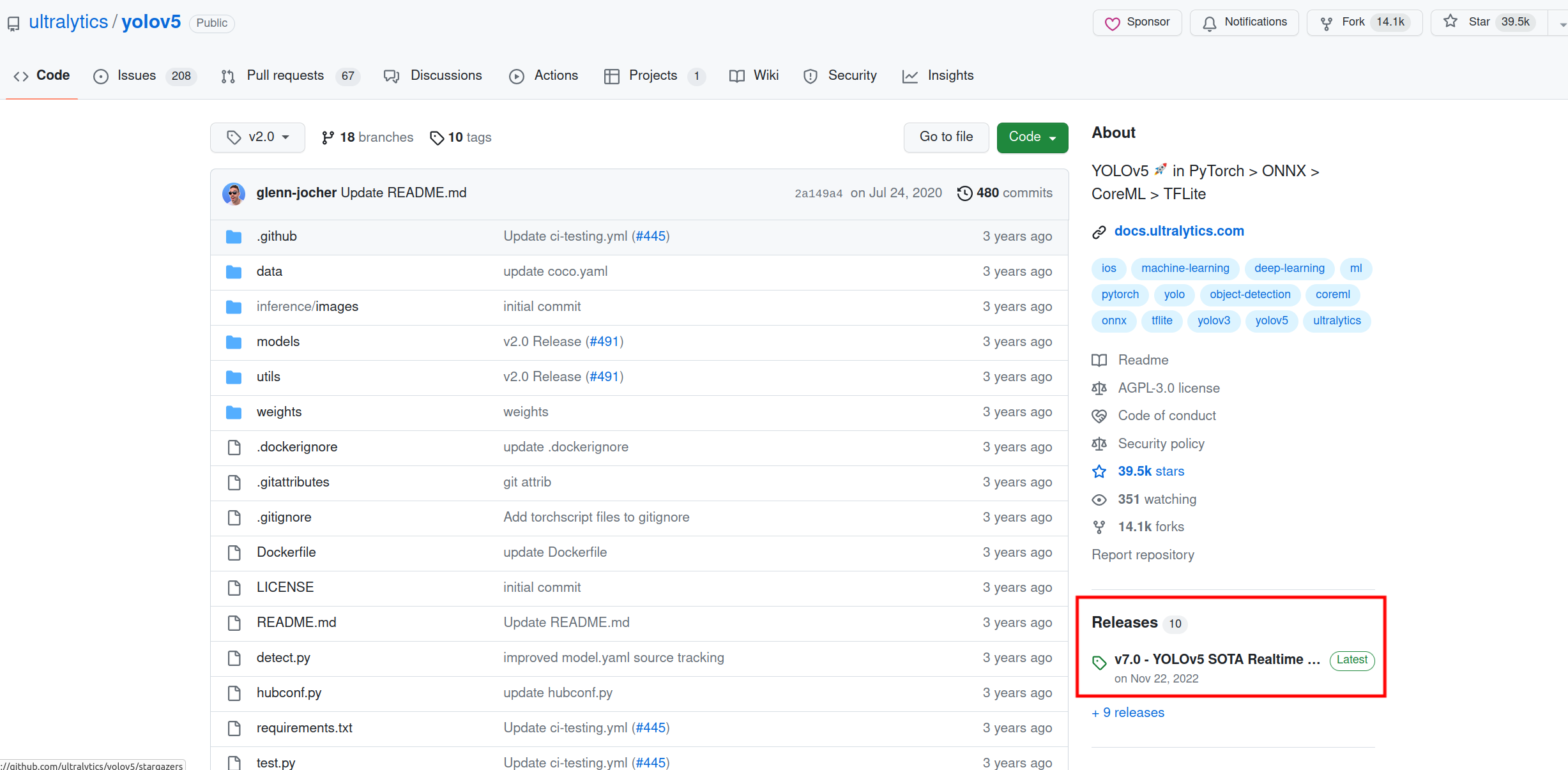Open the Actions tab
Screen dimensions: 1568x770
pos(544,76)
